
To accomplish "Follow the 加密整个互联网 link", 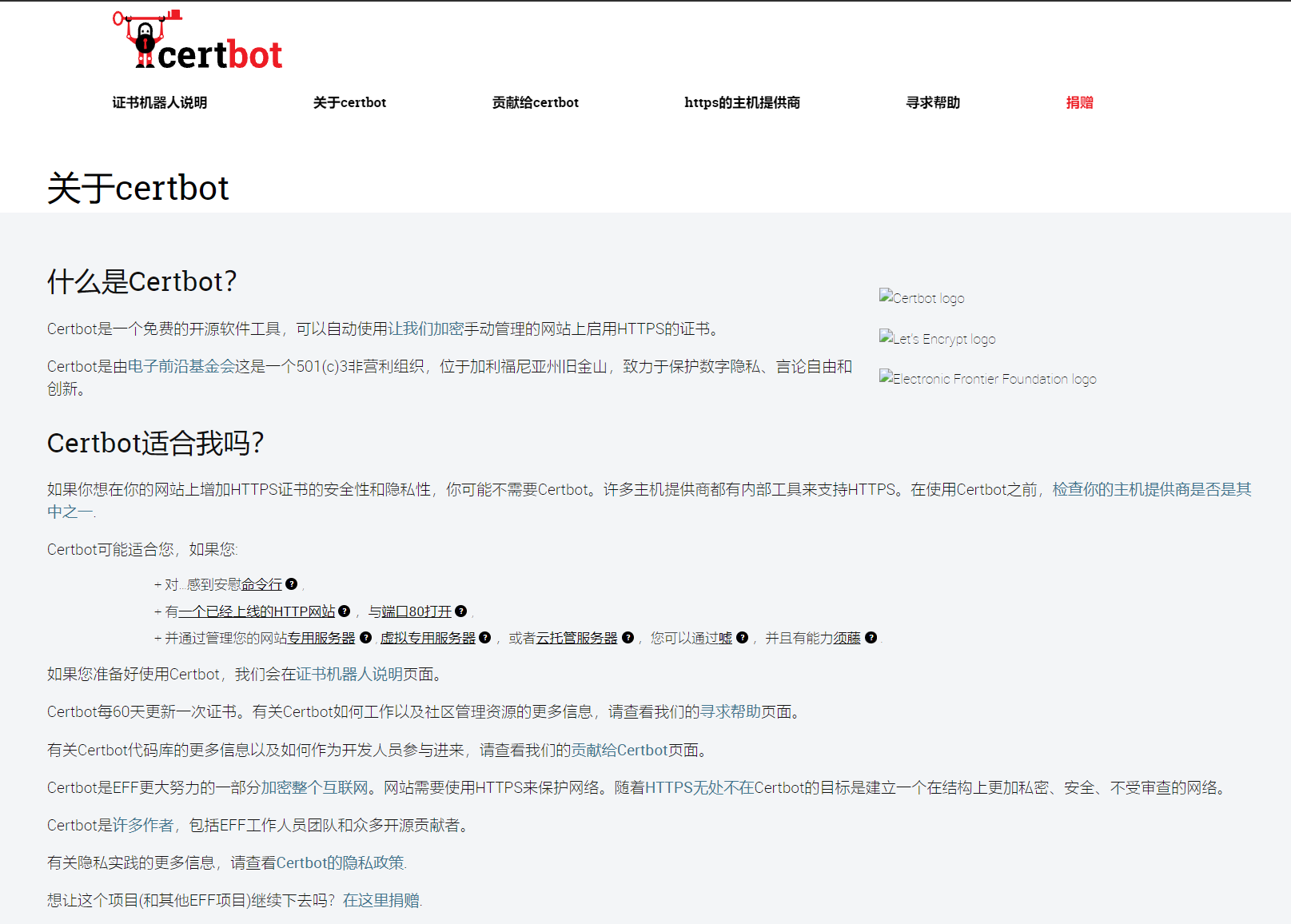I will coord(315,788).
